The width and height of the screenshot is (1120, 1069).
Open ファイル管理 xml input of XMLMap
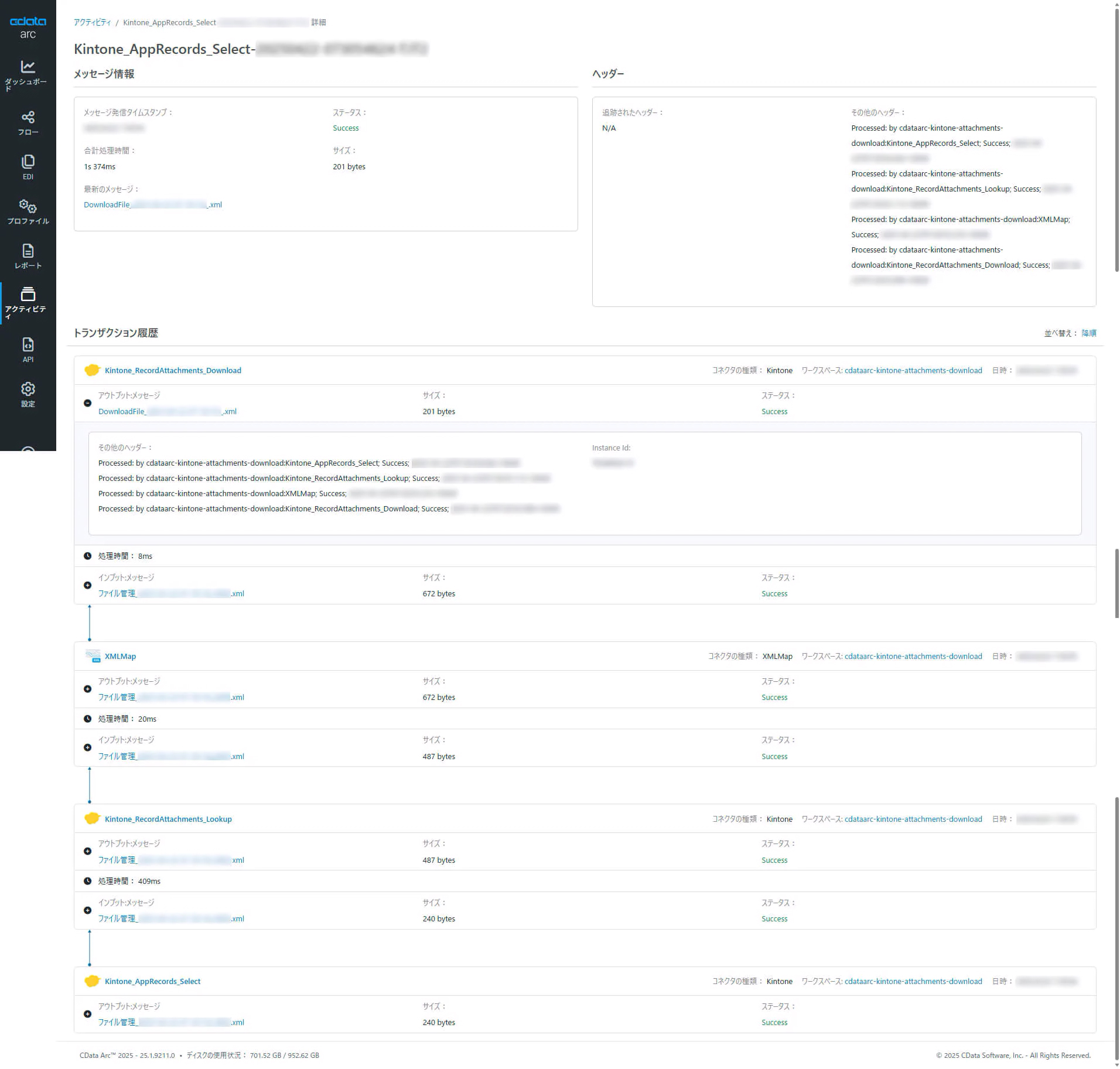(171, 756)
